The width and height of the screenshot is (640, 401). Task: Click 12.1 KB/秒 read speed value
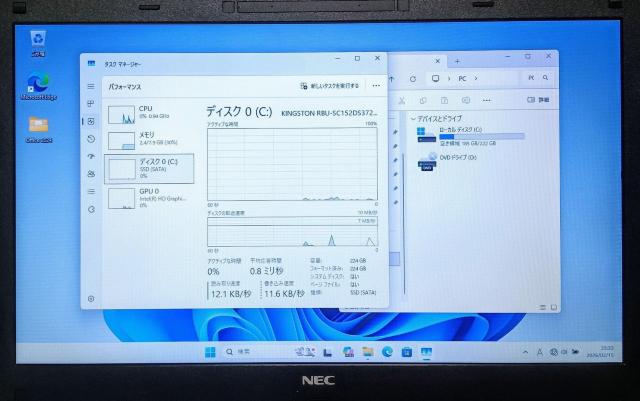pos(231,294)
